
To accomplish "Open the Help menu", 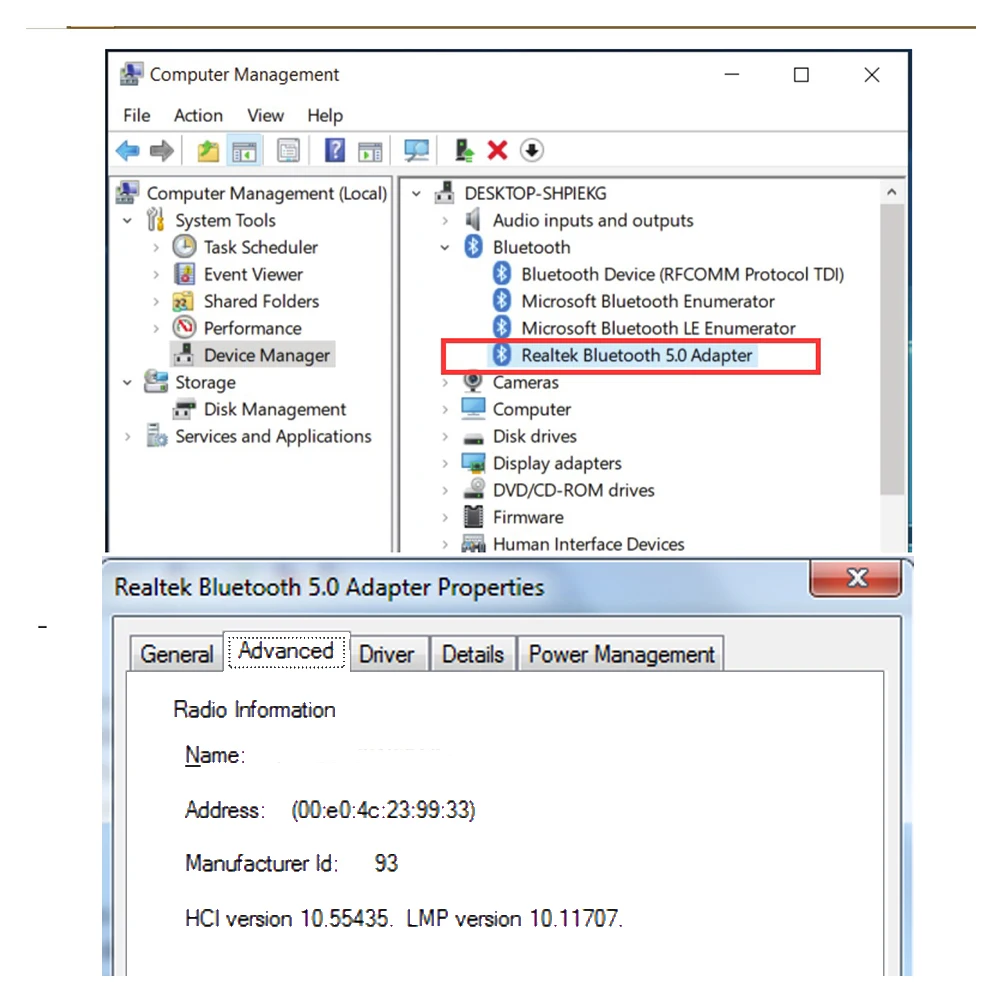I will click(325, 116).
